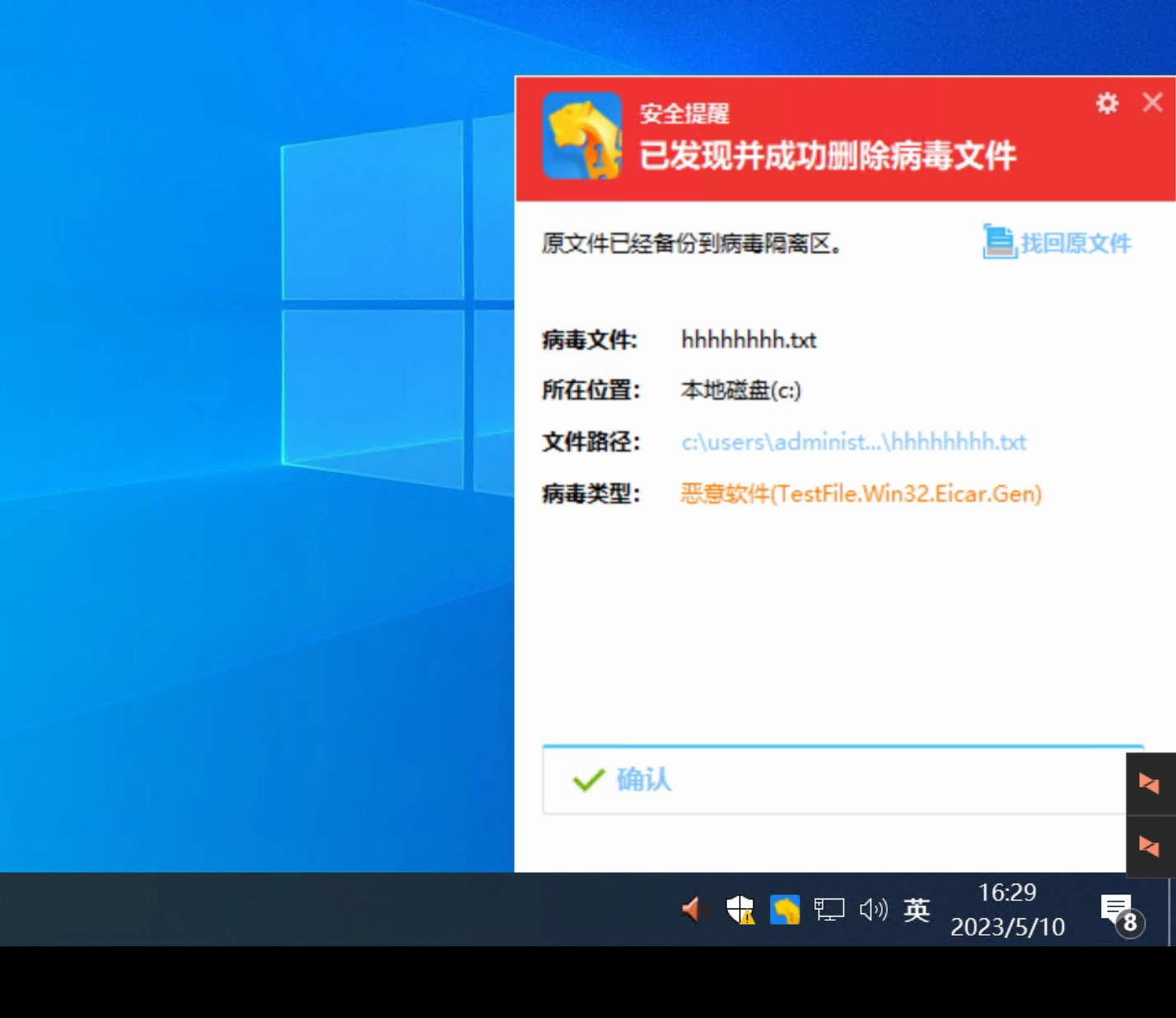Open settings via the gear icon

click(x=1107, y=103)
